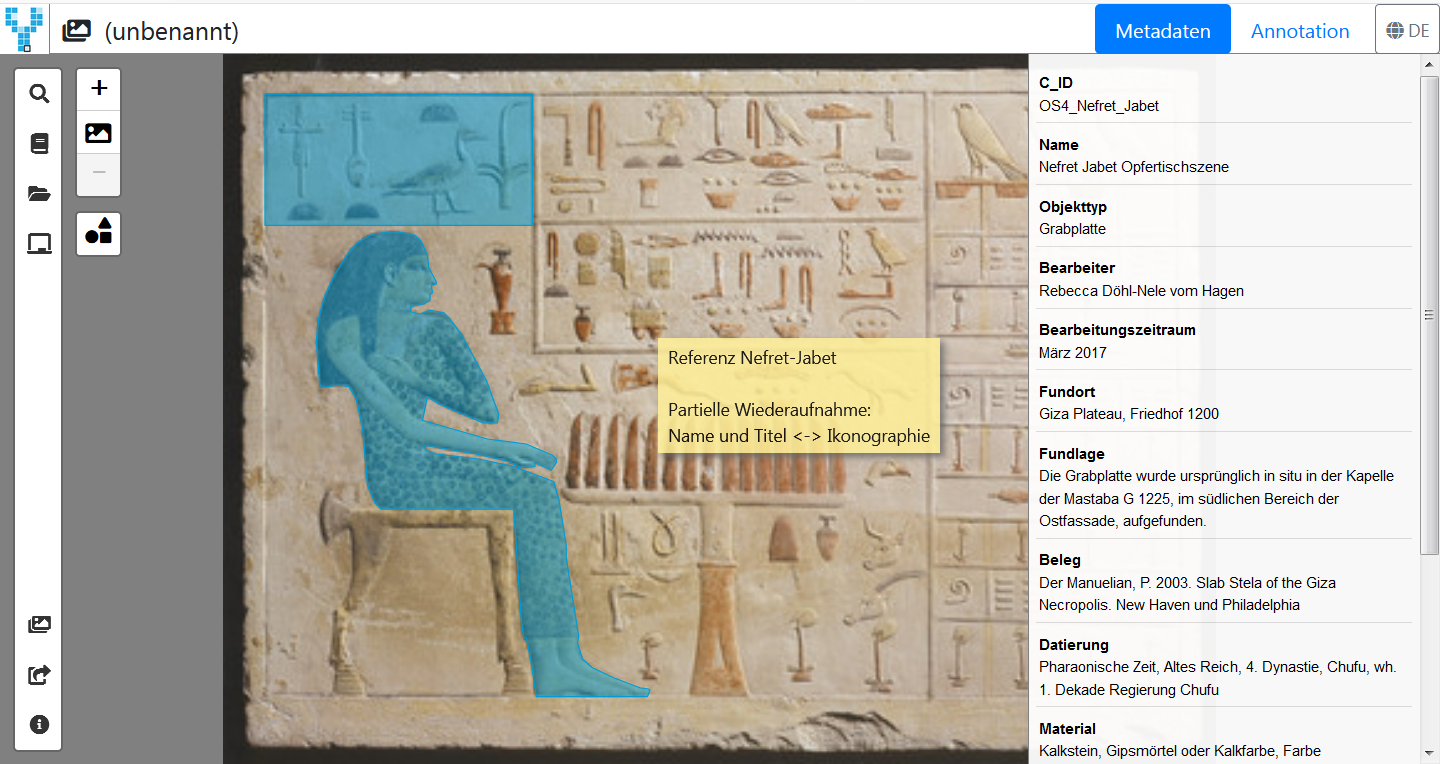Switch to the Annotation tab
1440x764 pixels.
point(1300,30)
